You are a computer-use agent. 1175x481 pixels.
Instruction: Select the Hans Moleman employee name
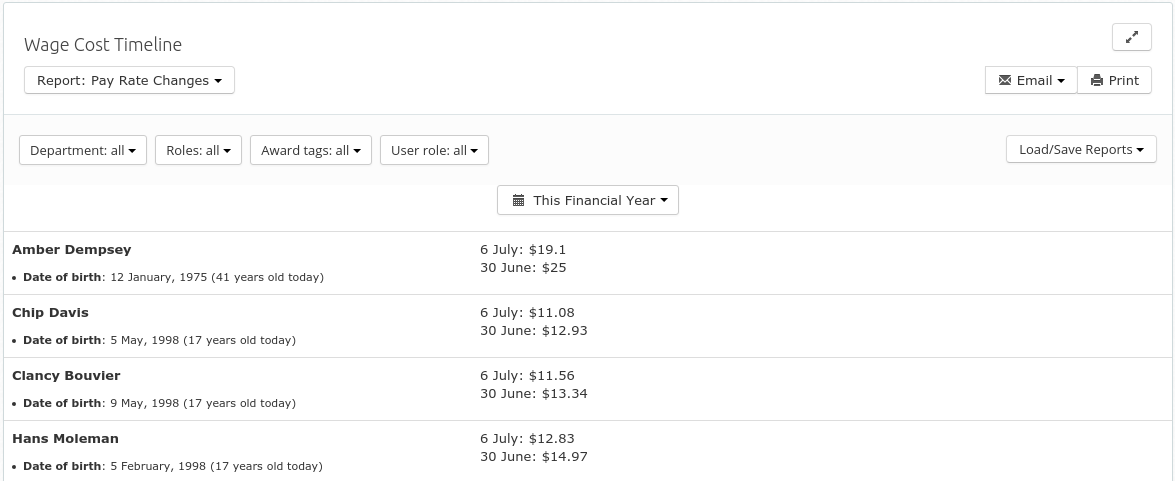[65, 438]
